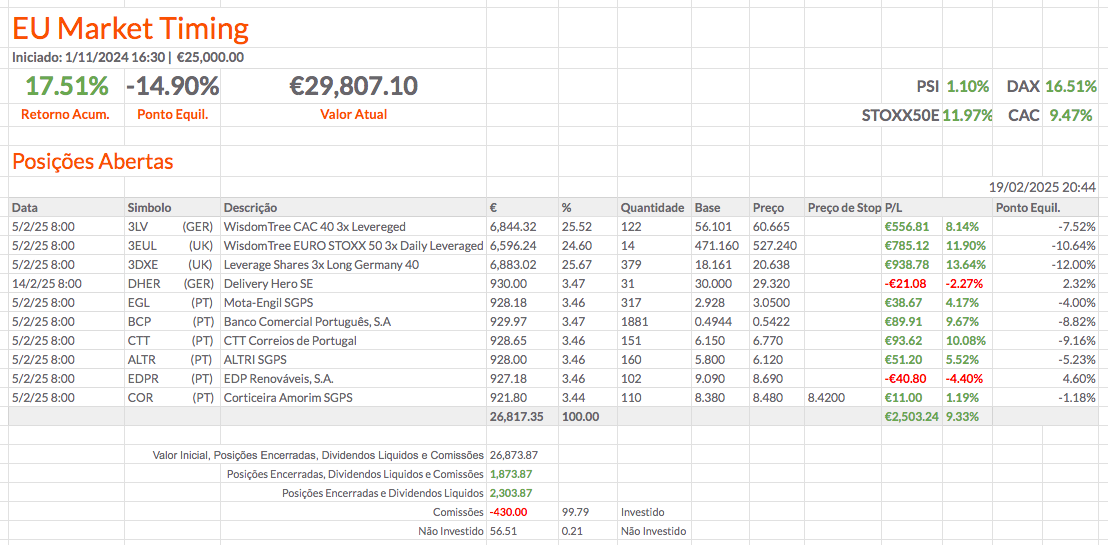Click the Não Investido amount 56.51
Image resolution: width=1108 pixels, height=545 pixels.
505,531
